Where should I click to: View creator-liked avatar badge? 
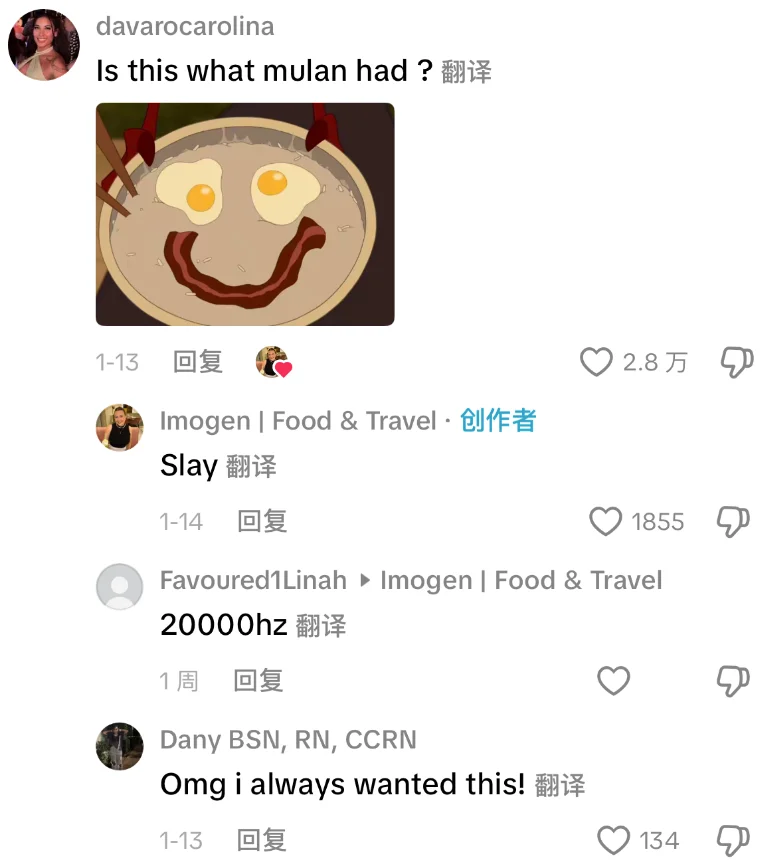273,362
